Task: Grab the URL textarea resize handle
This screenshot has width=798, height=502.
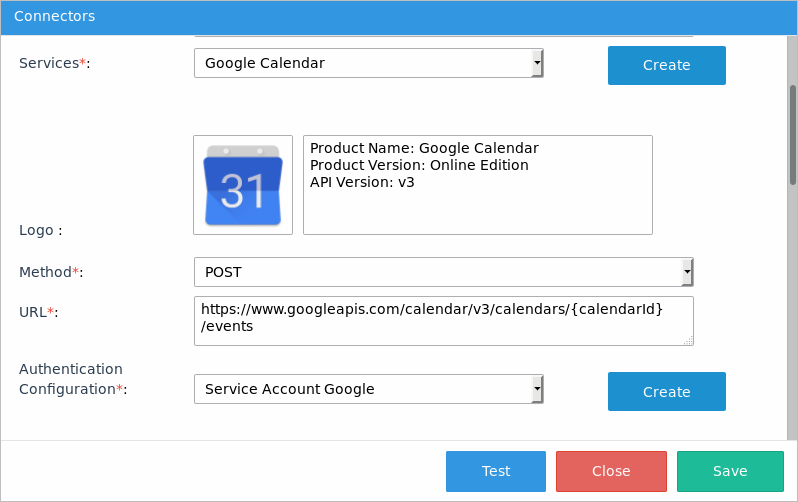Action: coord(688,341)
